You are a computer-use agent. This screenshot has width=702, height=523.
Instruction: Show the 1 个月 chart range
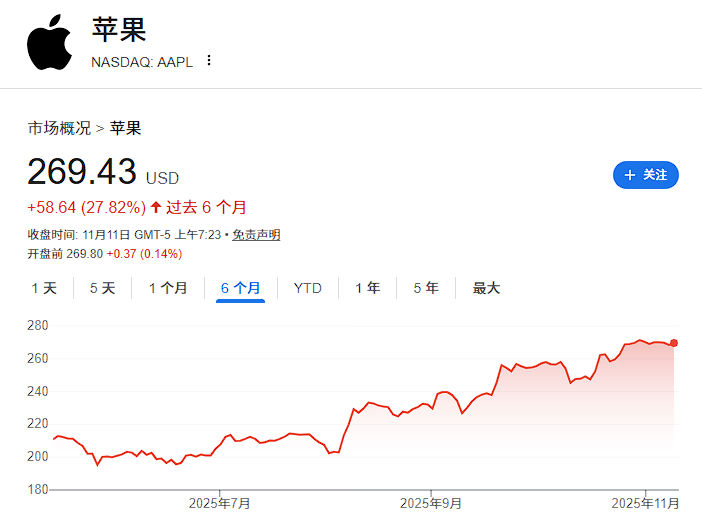(x=168, y=288)
